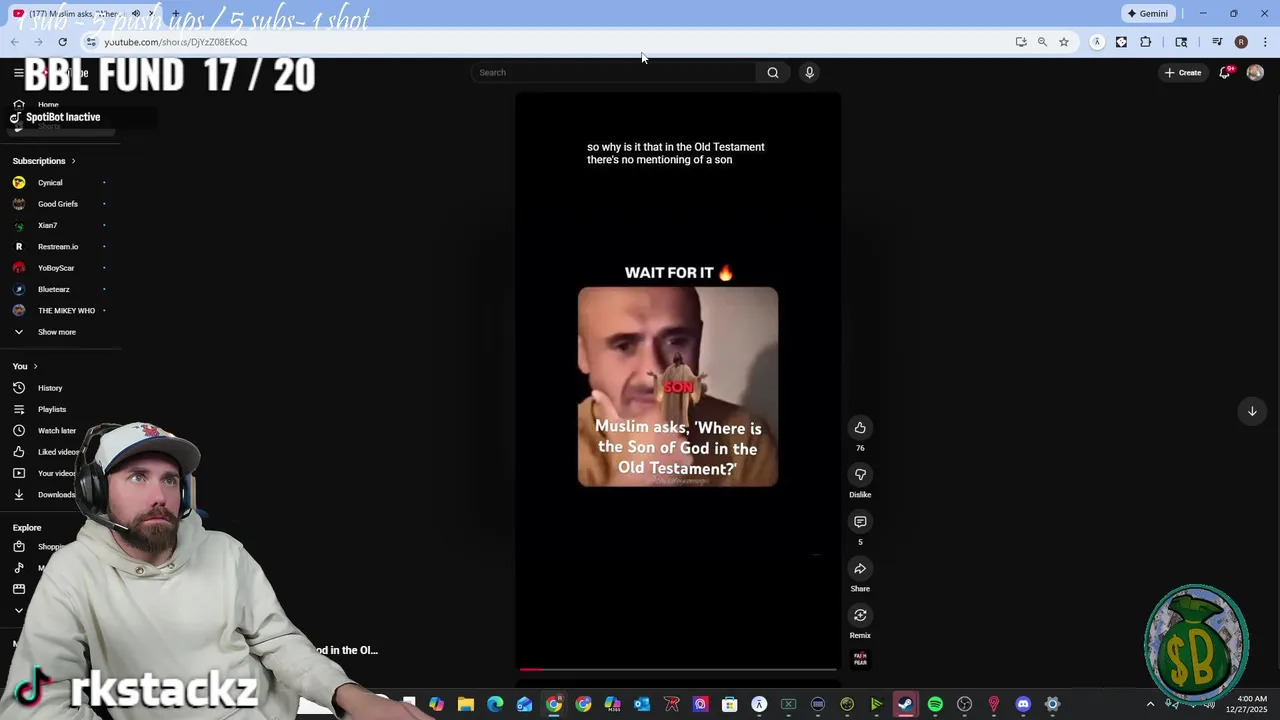Open the Remix option for this Short

[860, 615]
